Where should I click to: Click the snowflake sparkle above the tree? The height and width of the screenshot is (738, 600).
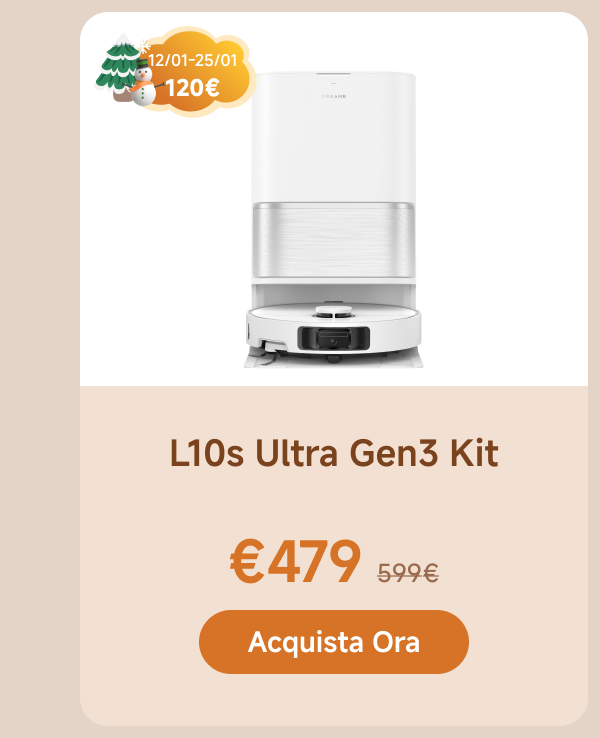[x=144, y=46]
